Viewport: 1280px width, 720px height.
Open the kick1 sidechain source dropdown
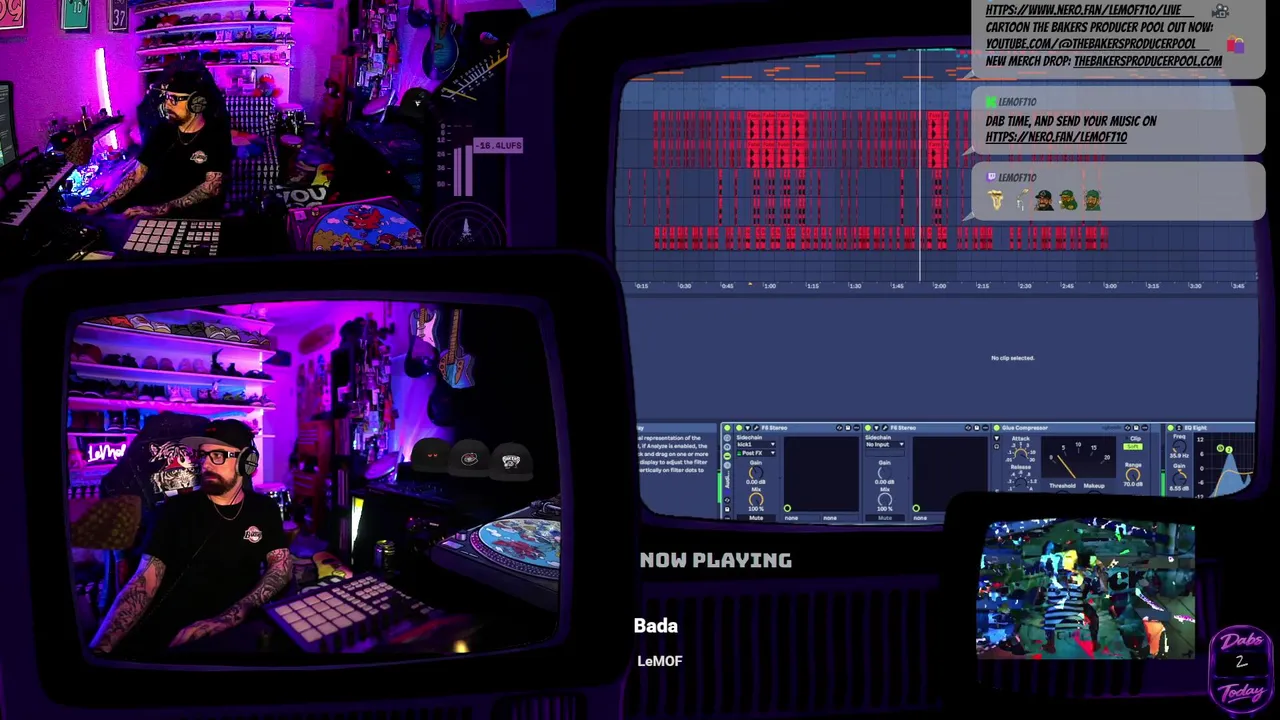click(756, 444)
